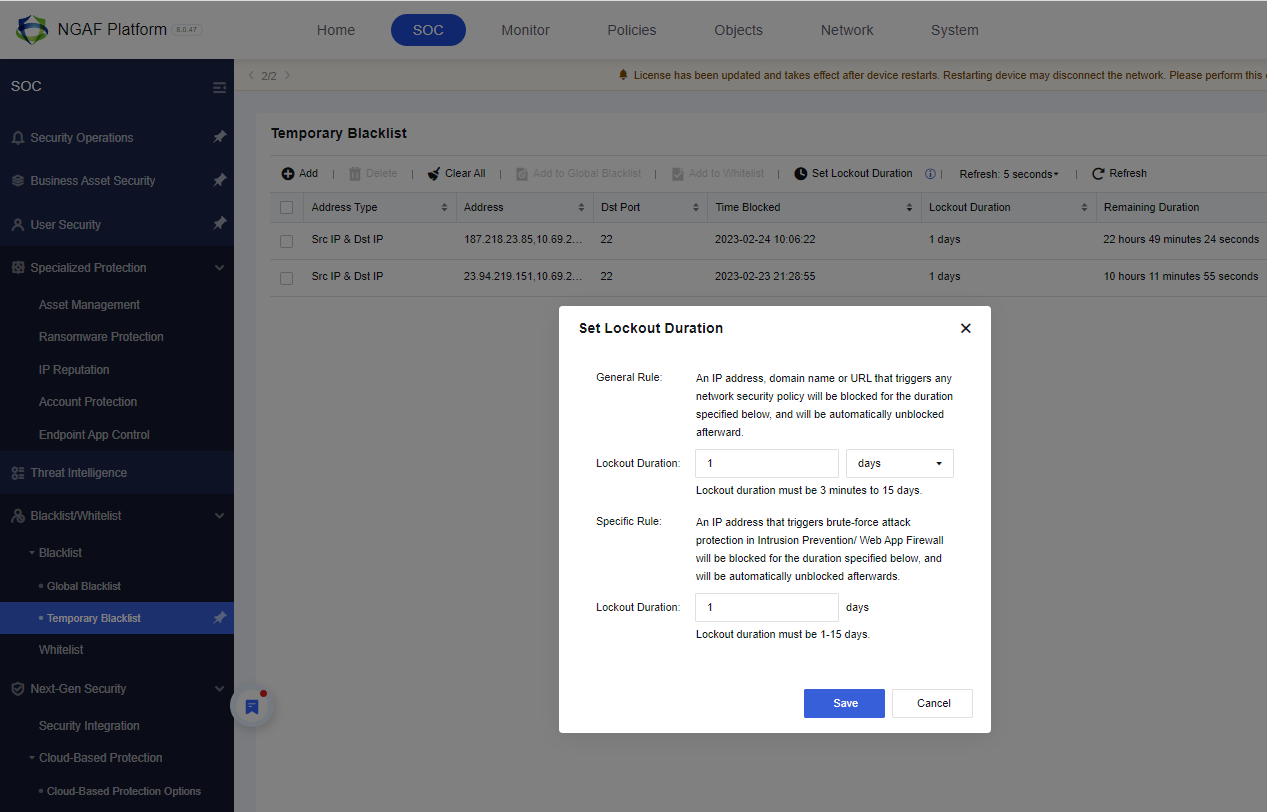Viewport: 1267px width, 812px height.
Task: Open the Policies tab
Action: point(632,30)
